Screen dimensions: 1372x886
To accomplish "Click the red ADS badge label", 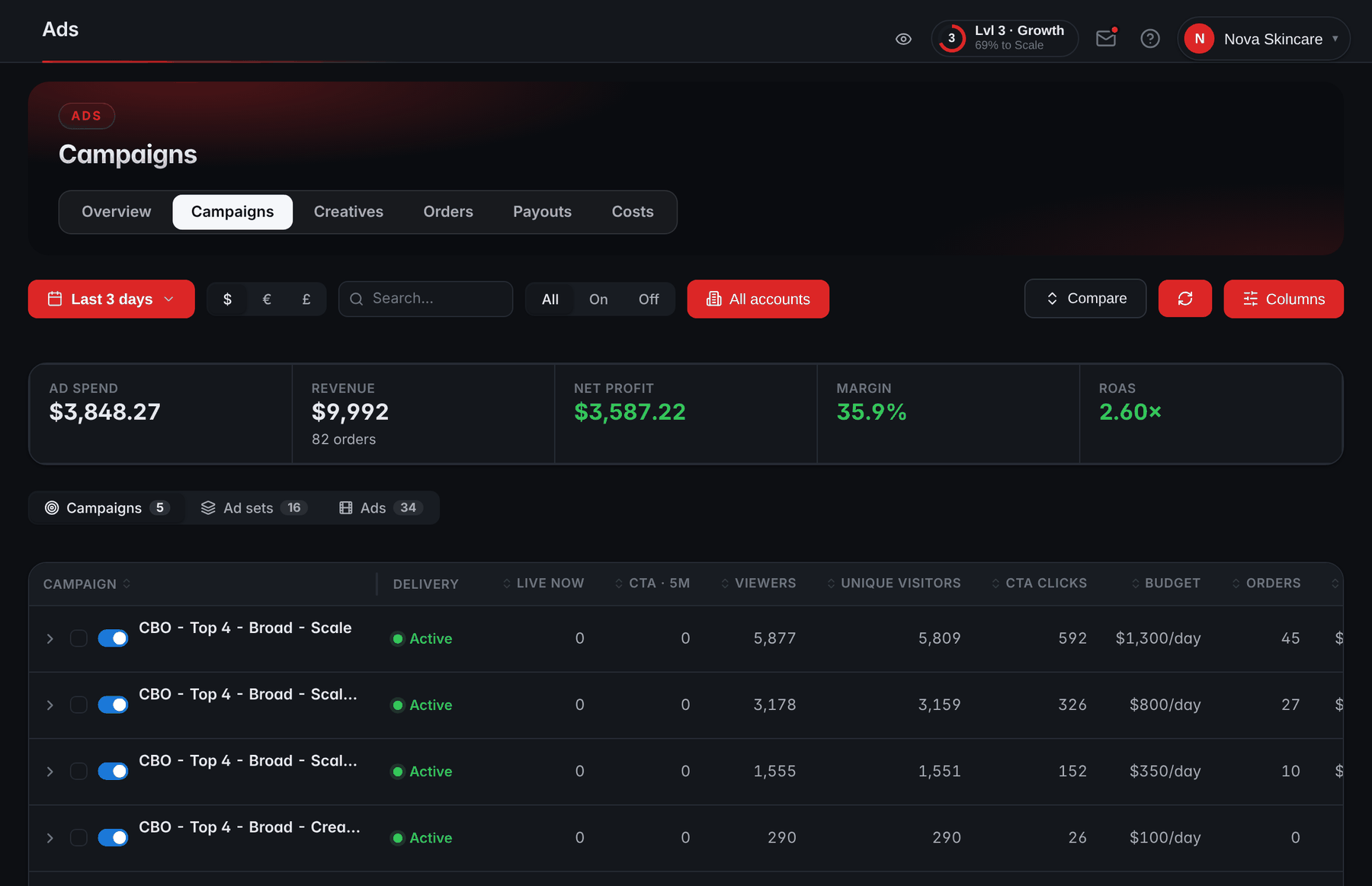I will (x=87, y=116).
